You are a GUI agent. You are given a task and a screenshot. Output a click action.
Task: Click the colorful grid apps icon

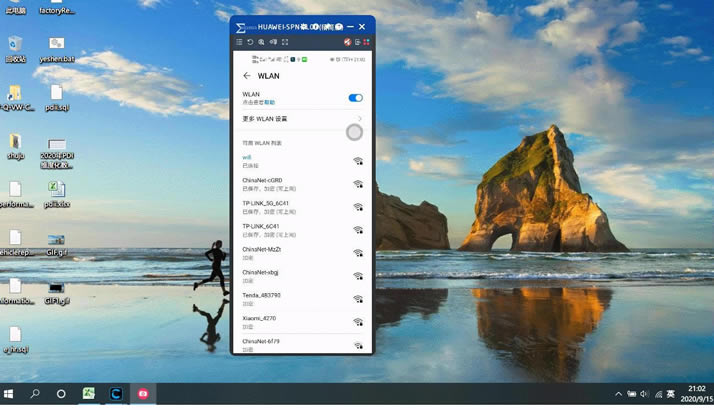pyautogui.click(x=366, y=42)
